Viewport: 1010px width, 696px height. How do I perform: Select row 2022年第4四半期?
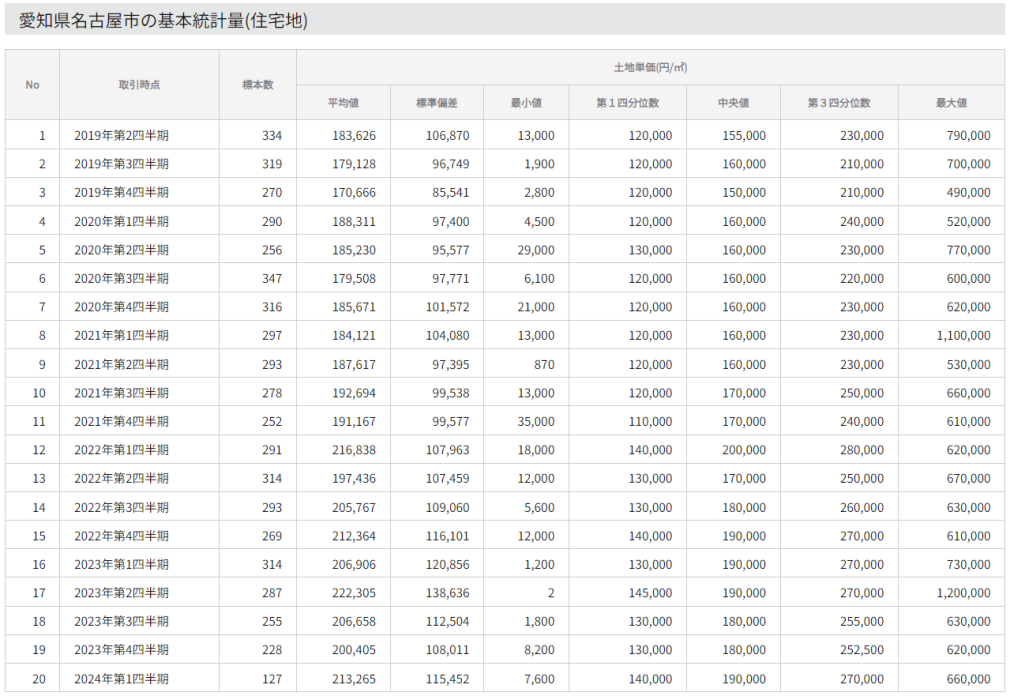[505, 536]
